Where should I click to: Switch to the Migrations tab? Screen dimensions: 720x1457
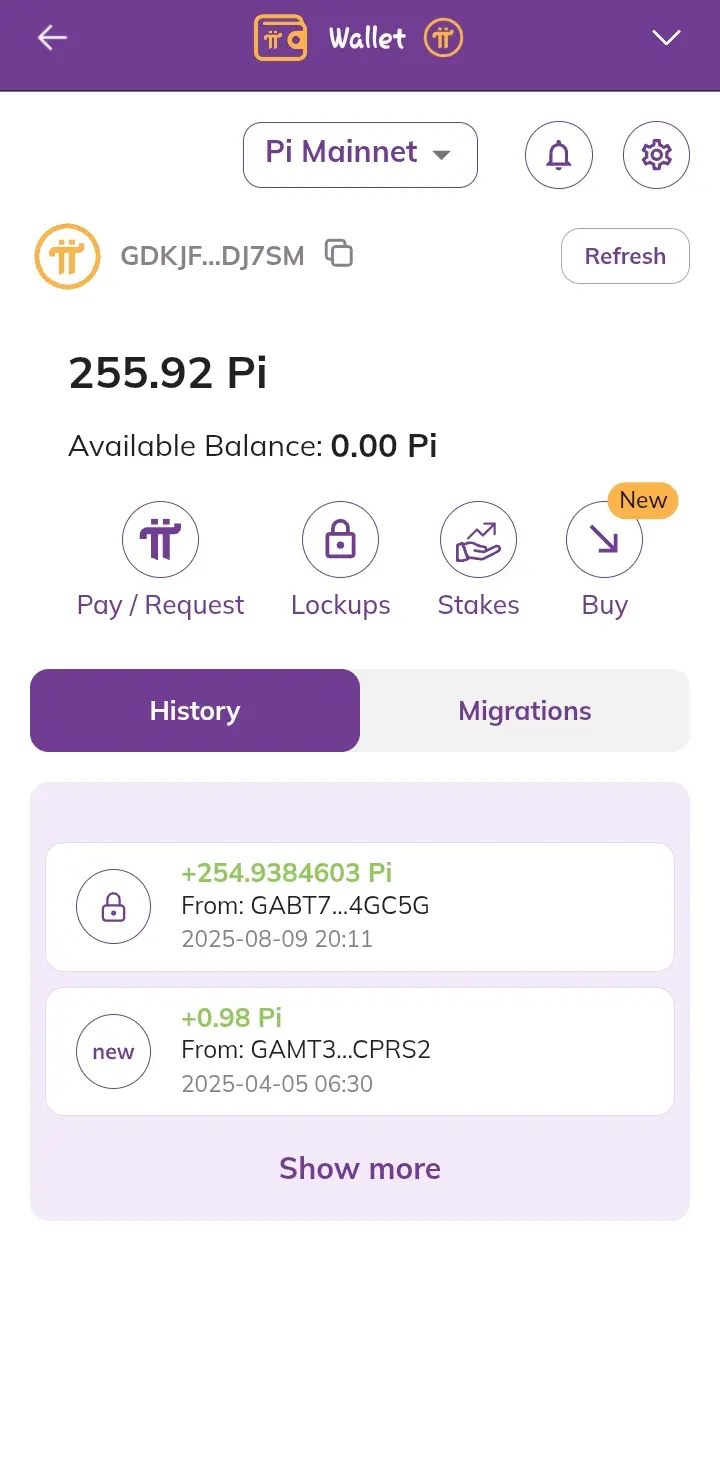[525, 711]
